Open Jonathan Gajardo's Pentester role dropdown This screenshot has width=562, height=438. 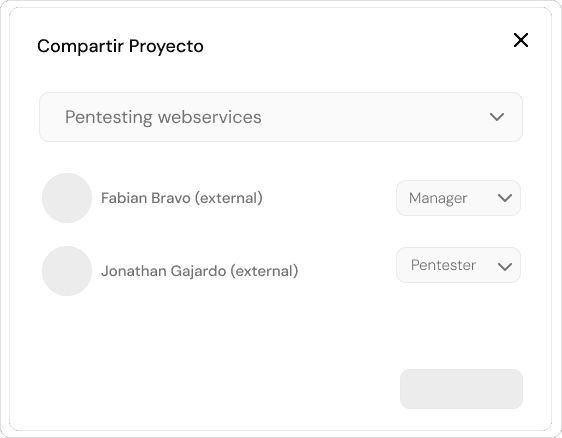point(458,265)
